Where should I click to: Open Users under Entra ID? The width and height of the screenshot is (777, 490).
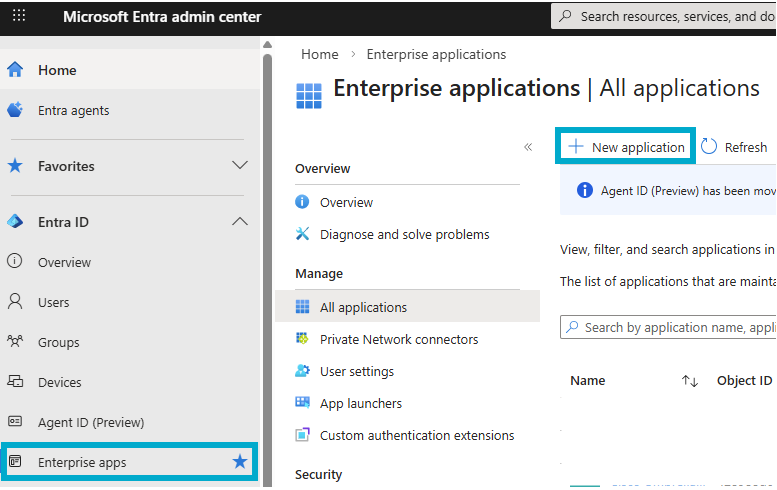coord(130,302)
